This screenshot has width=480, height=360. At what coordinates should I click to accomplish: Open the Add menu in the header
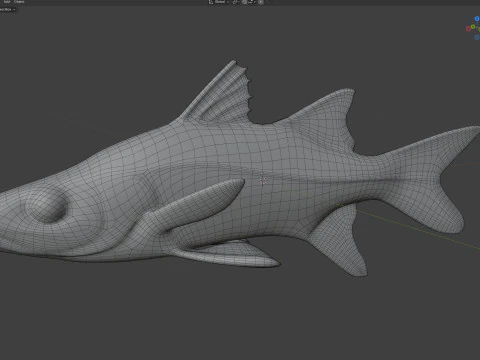[7, 2]
